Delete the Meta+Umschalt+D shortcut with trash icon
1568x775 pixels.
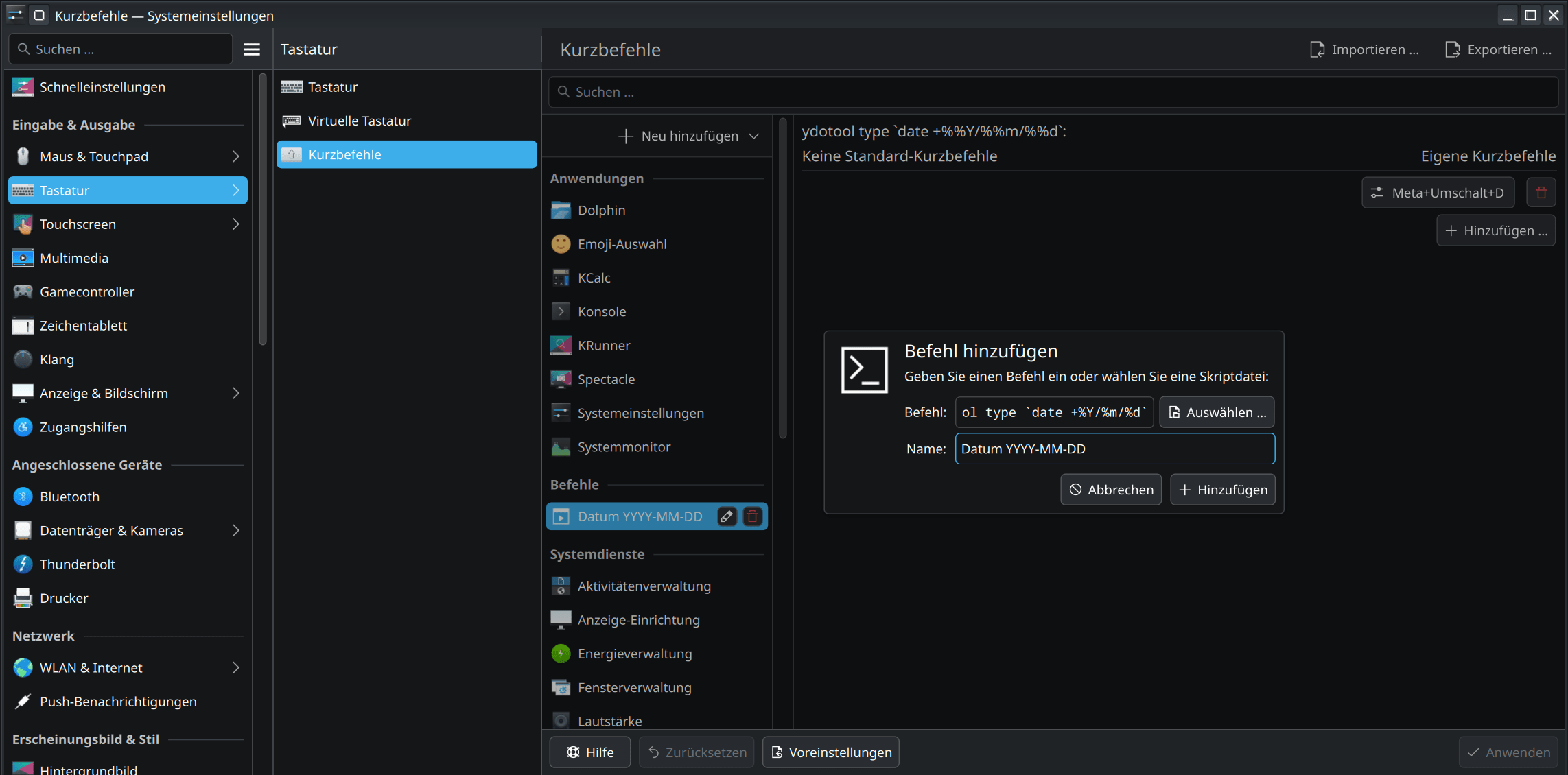(x=1541, y=193)
